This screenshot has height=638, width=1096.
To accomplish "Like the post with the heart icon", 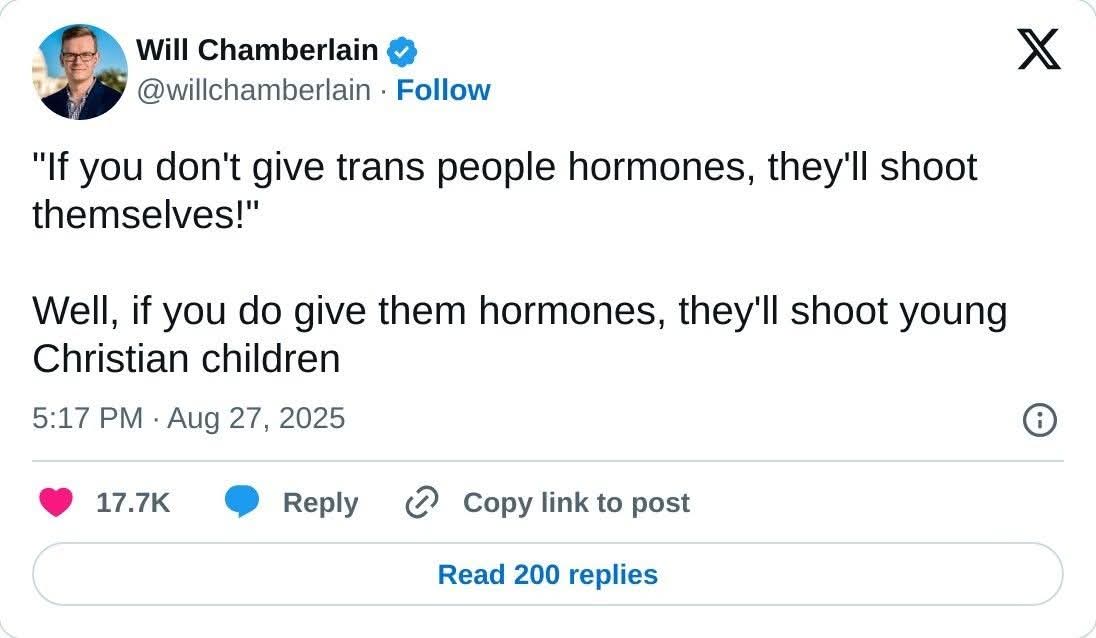I will [x=56, y=502].
